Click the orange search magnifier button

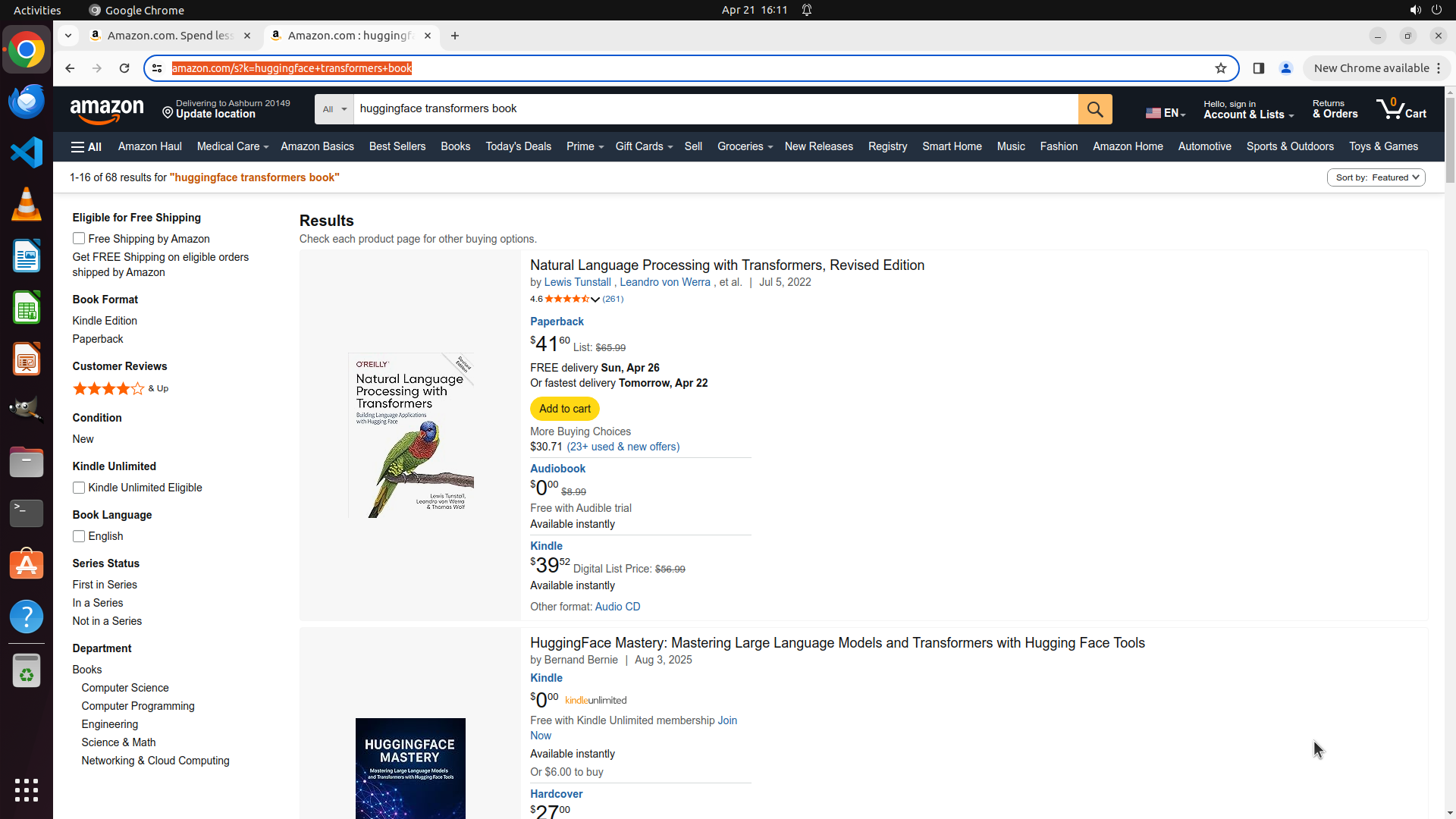[1094, 109]
